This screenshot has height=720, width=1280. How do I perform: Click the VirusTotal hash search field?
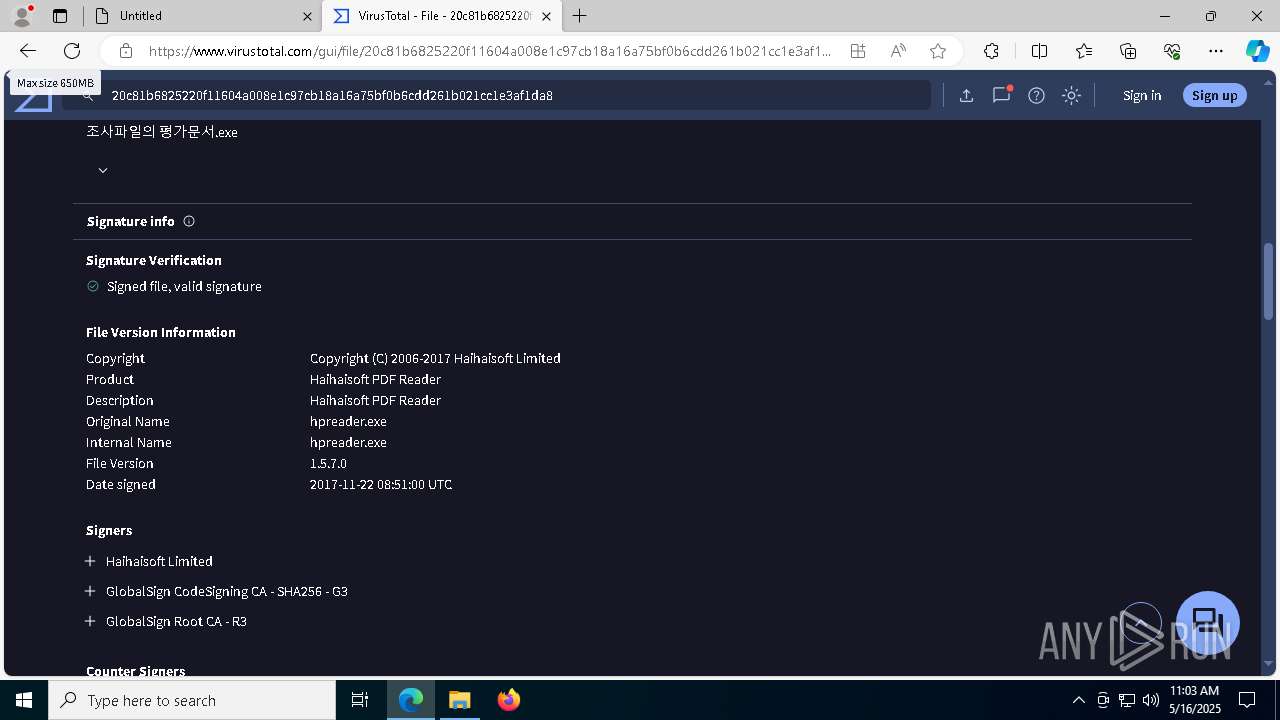pyautogui.click(x=496, y=95)
